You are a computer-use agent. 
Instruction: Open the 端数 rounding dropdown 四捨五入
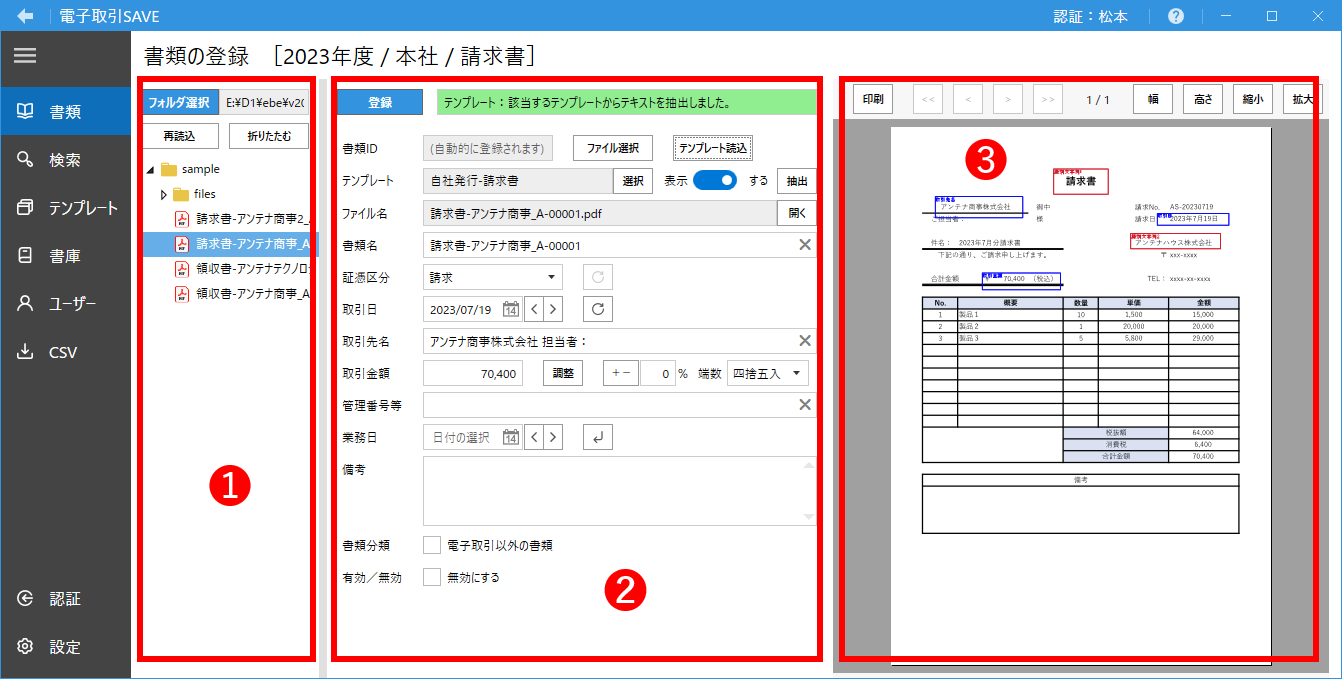pos(767,373)
